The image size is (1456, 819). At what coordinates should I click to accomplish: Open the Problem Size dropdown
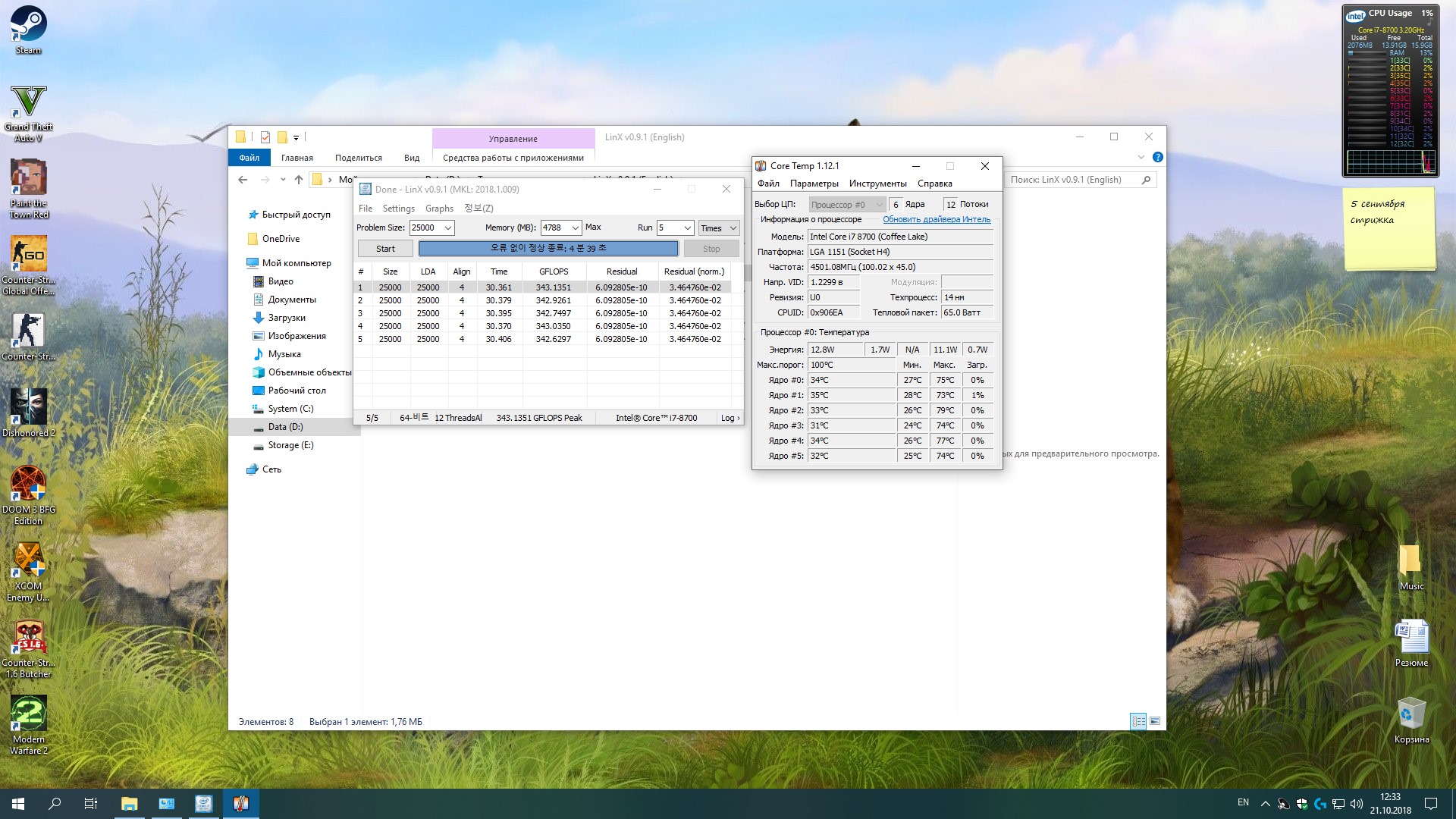(x=448, y=227)
